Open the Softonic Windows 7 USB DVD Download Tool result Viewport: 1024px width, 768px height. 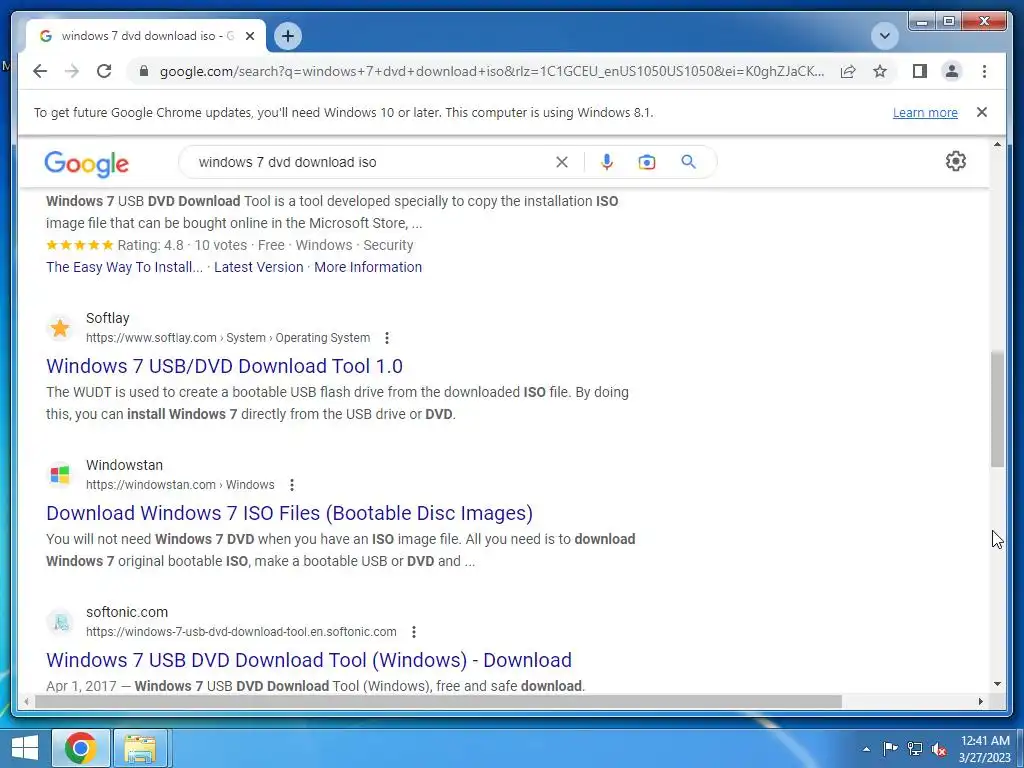pos(309,660)
